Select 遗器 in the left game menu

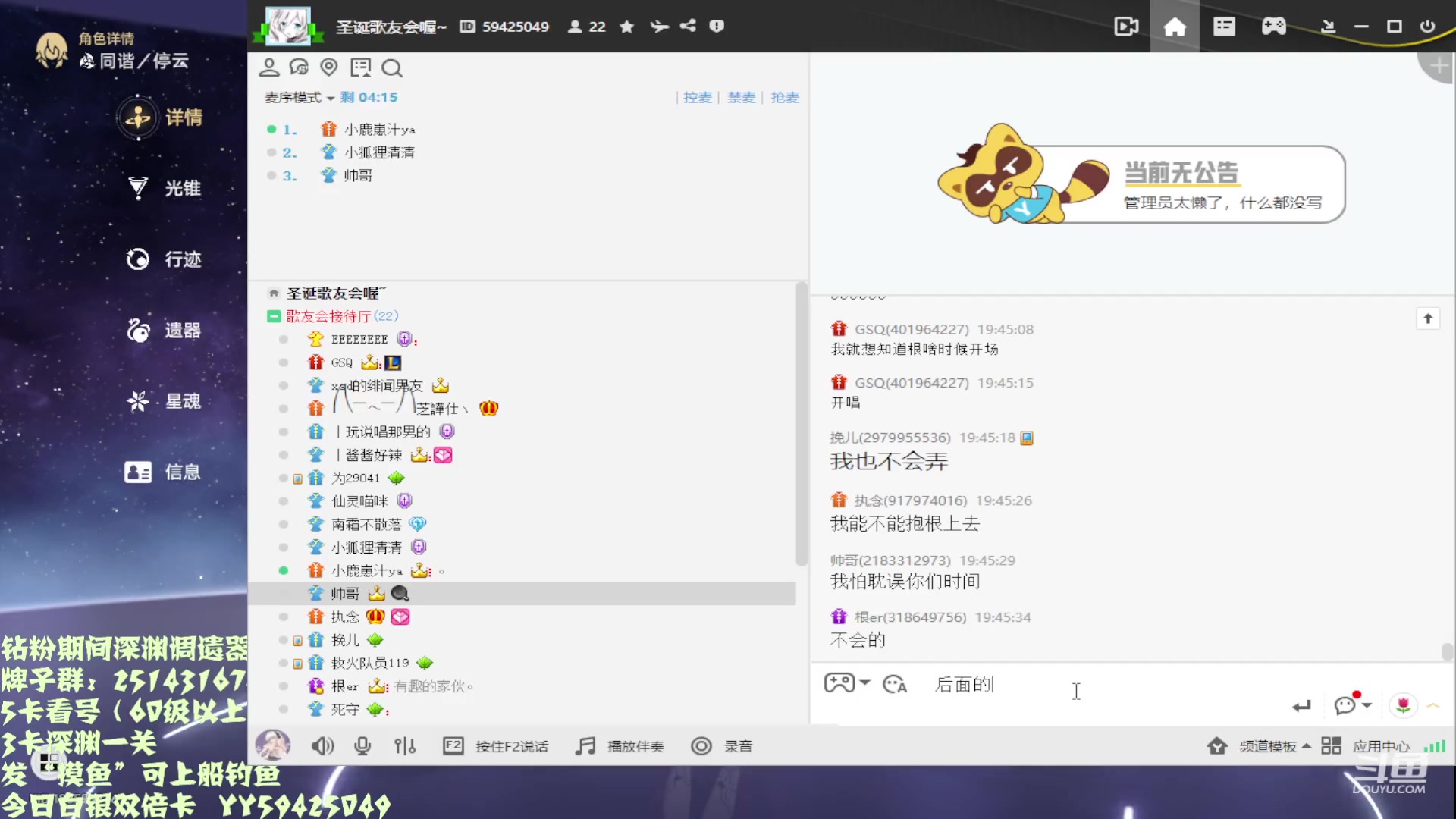[x=165, y=330]
